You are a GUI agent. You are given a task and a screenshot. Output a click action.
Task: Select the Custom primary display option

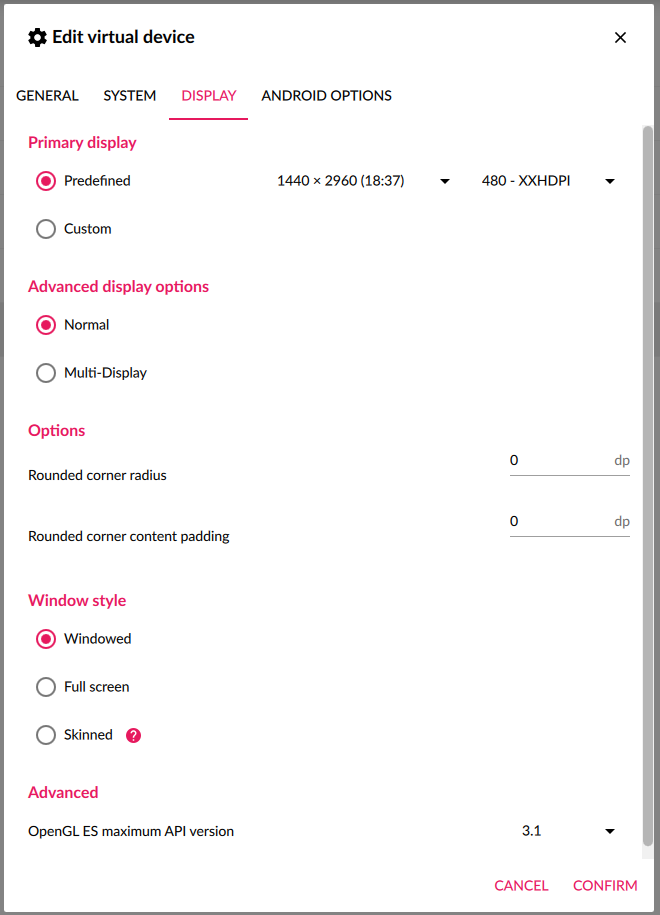point(45,229)
